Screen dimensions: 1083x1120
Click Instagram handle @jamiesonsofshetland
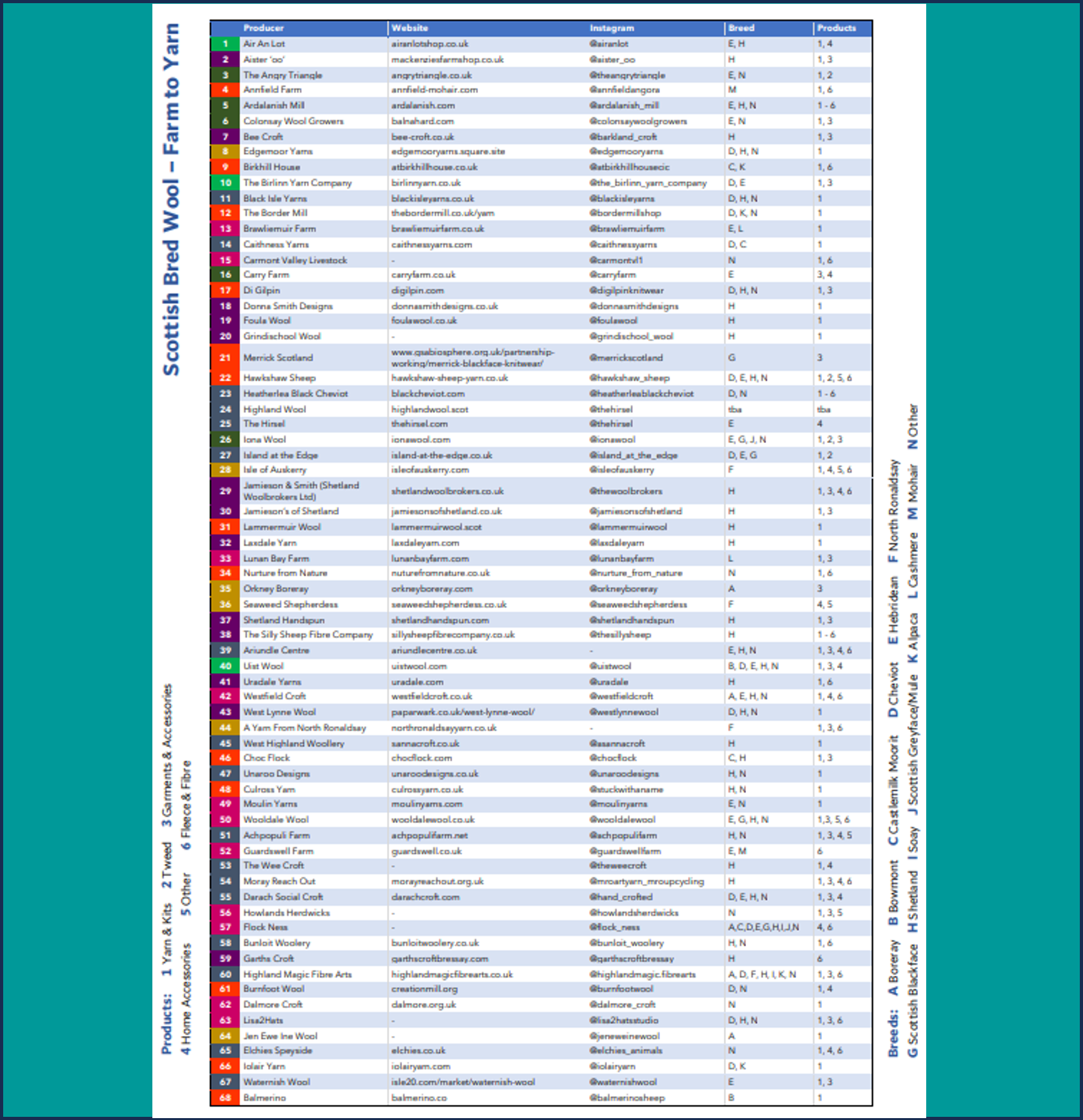tap(635, 511)
